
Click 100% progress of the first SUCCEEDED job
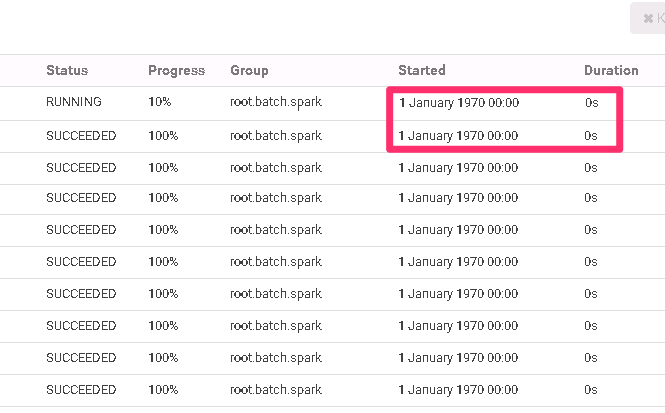[x=163, y=135]
